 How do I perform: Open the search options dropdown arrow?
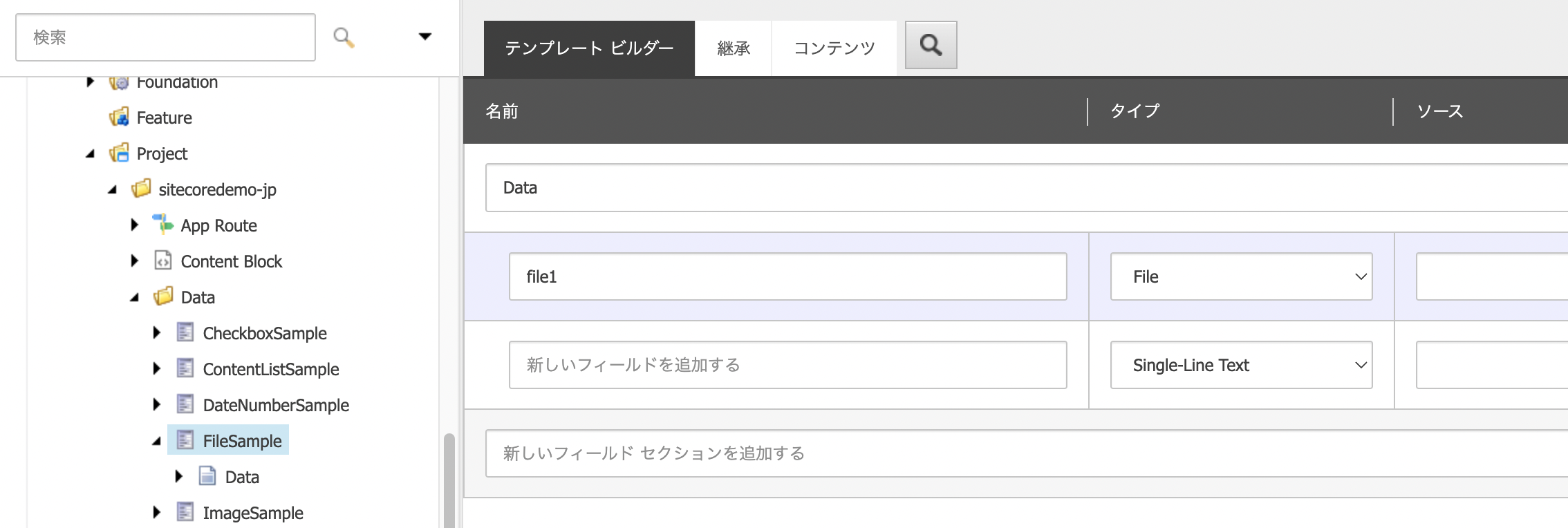click(x=425, y=37)
